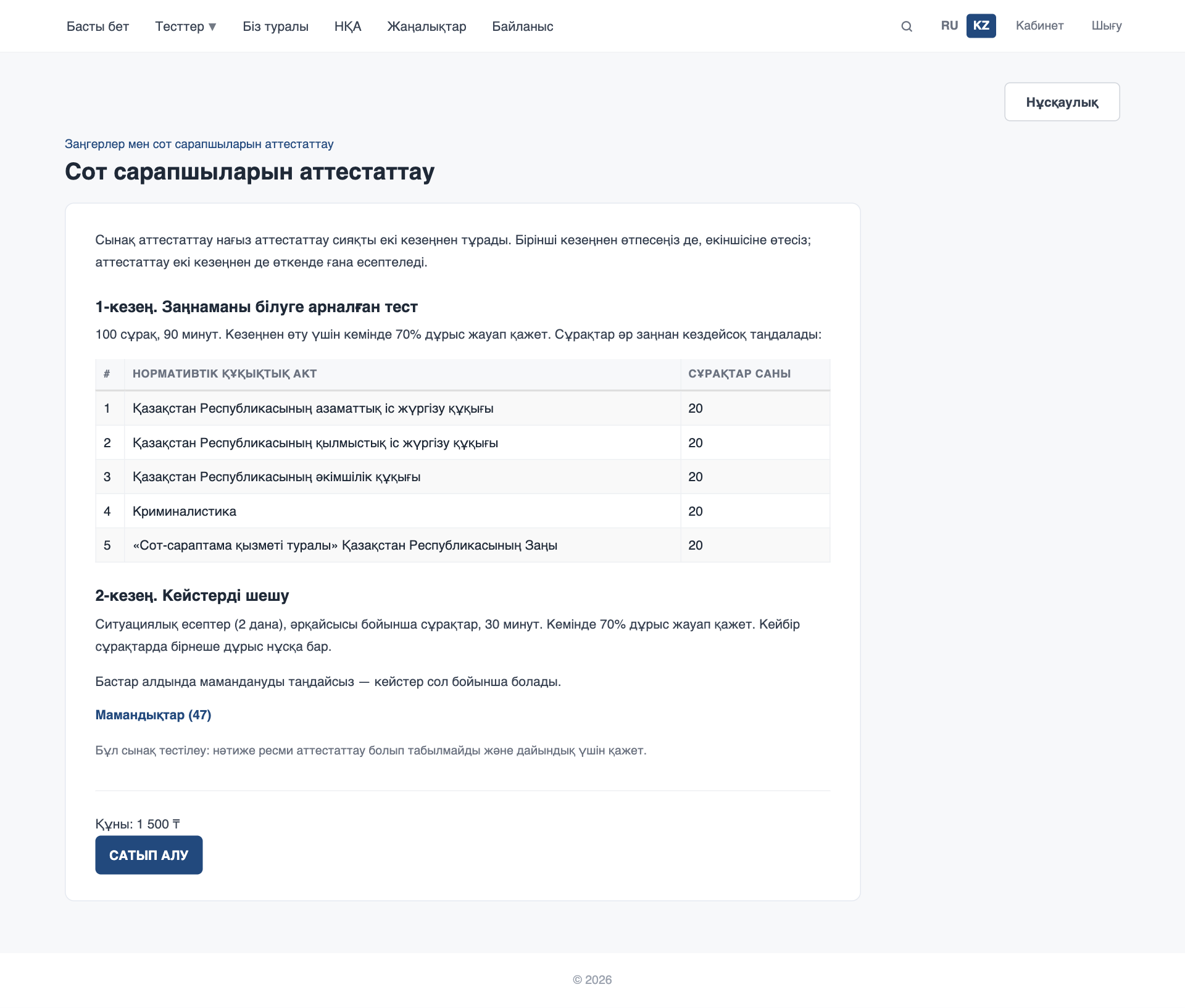Image resolution: width=1185 pixels, height=1008 pixels.
Task: Select the row Қазақстан Республикасының әкімшілік құқығы
Action: pyautogui.click(x=462, y=477)
